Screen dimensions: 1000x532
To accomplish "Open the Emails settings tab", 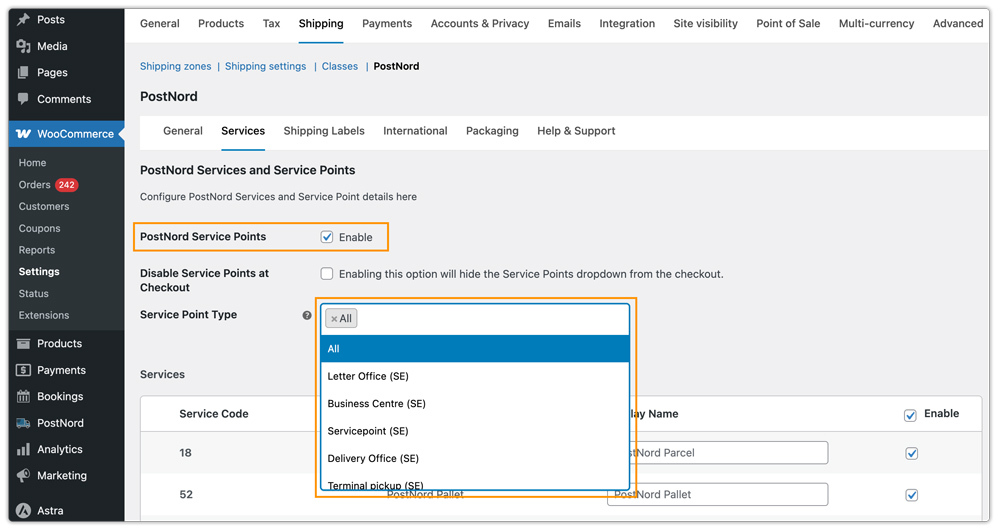I will (x=564, y=24).
